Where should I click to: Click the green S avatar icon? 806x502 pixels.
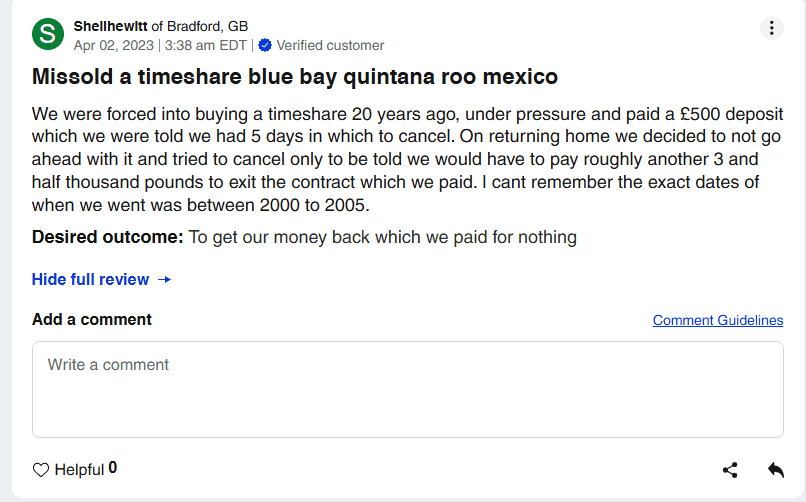pyautogui.click(x=48, y=34)
